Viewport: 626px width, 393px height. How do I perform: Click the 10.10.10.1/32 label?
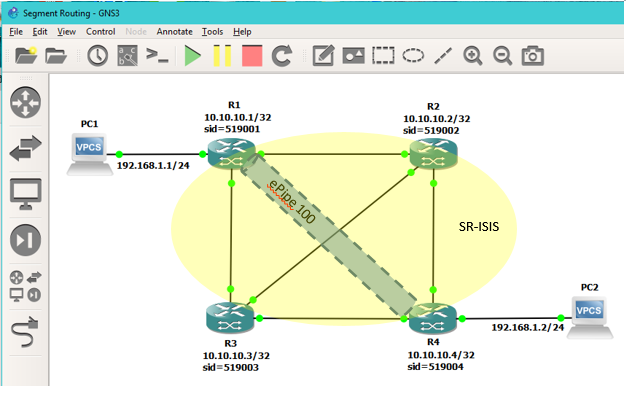[238, 117]
